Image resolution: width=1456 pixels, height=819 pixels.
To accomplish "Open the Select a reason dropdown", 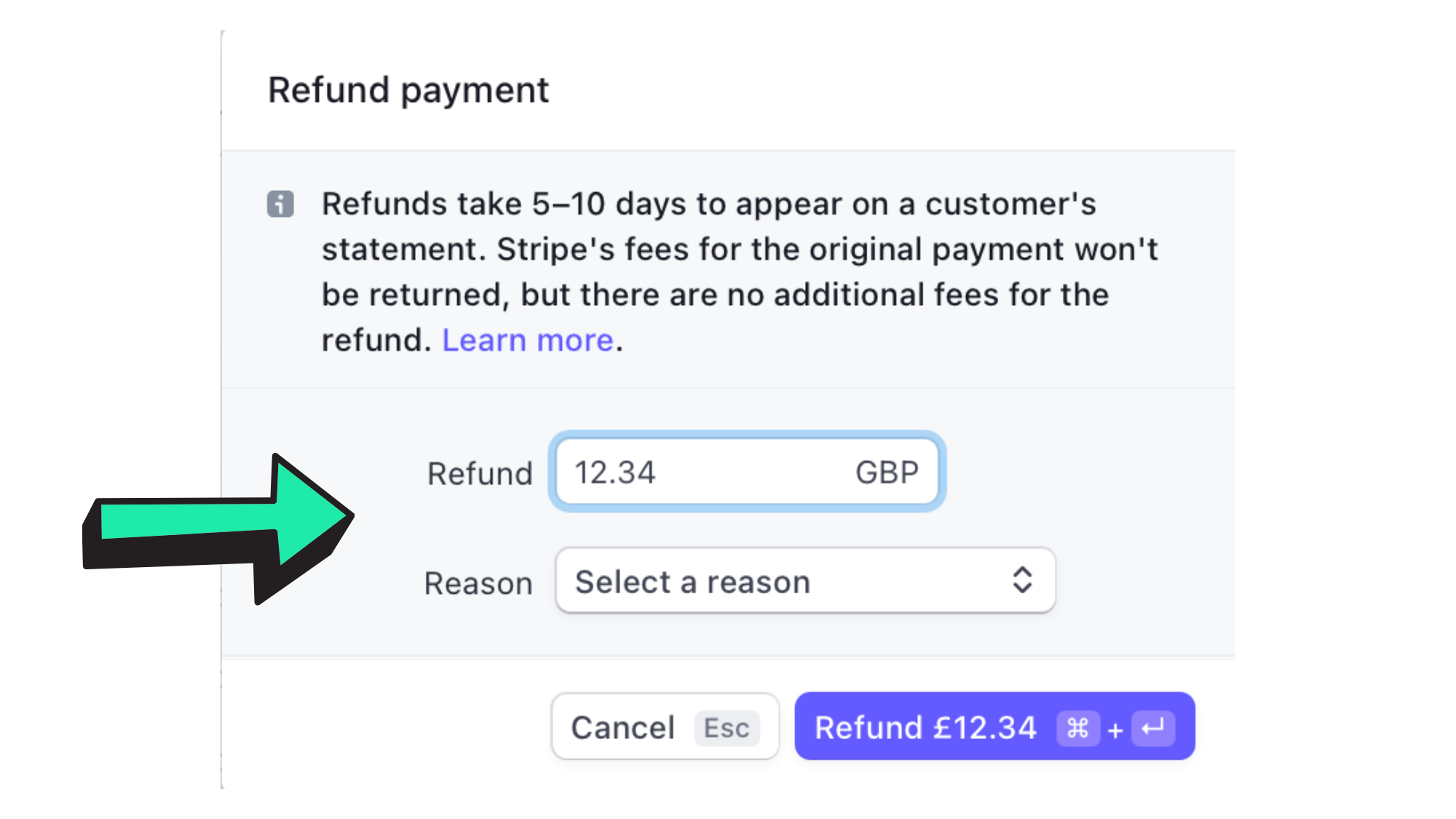I will (x=804, y=581).
